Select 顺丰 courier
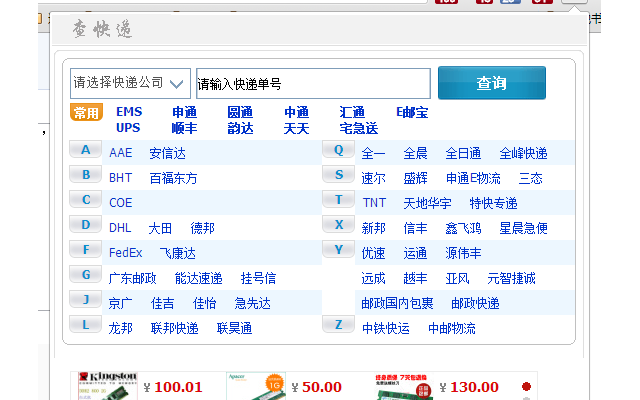 [x=184, y=128]
